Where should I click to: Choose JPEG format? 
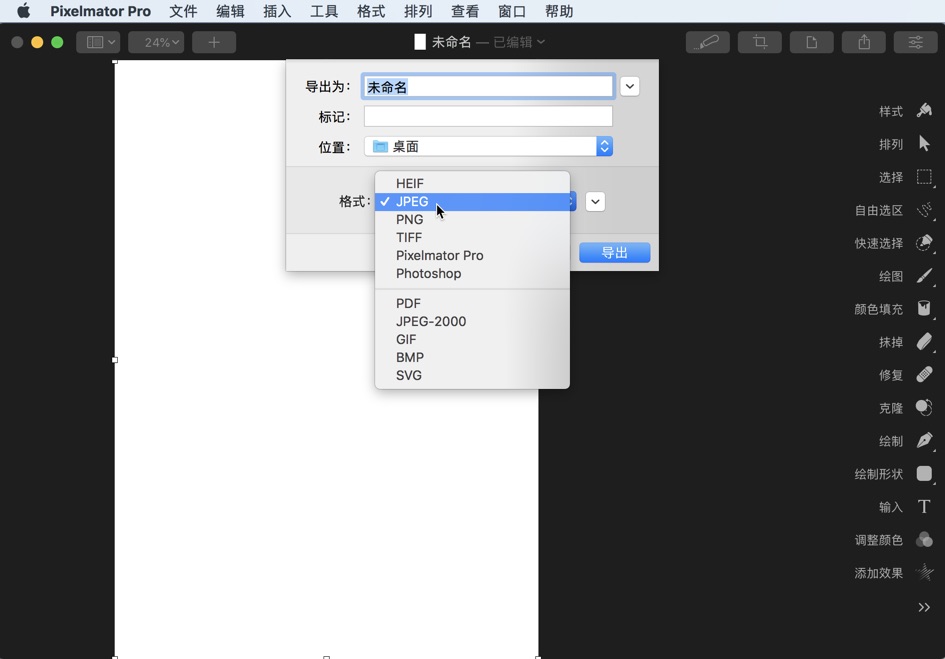tap(472, 201)
